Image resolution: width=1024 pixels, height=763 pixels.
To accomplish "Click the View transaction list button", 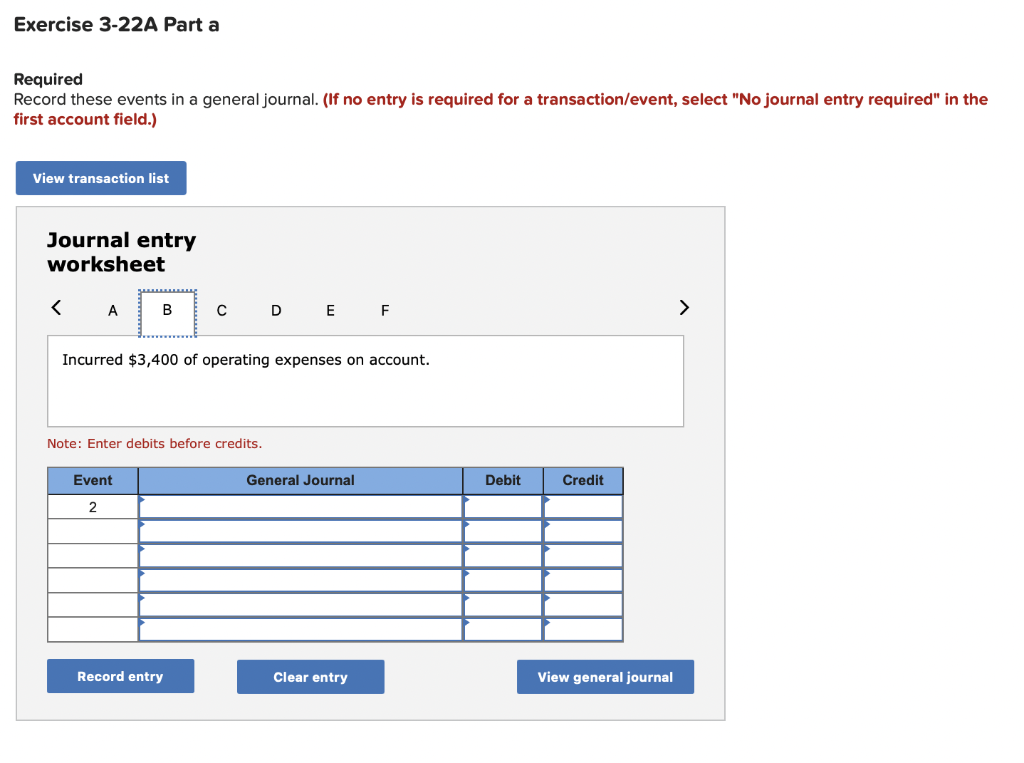I will click(x=101, y=177).
